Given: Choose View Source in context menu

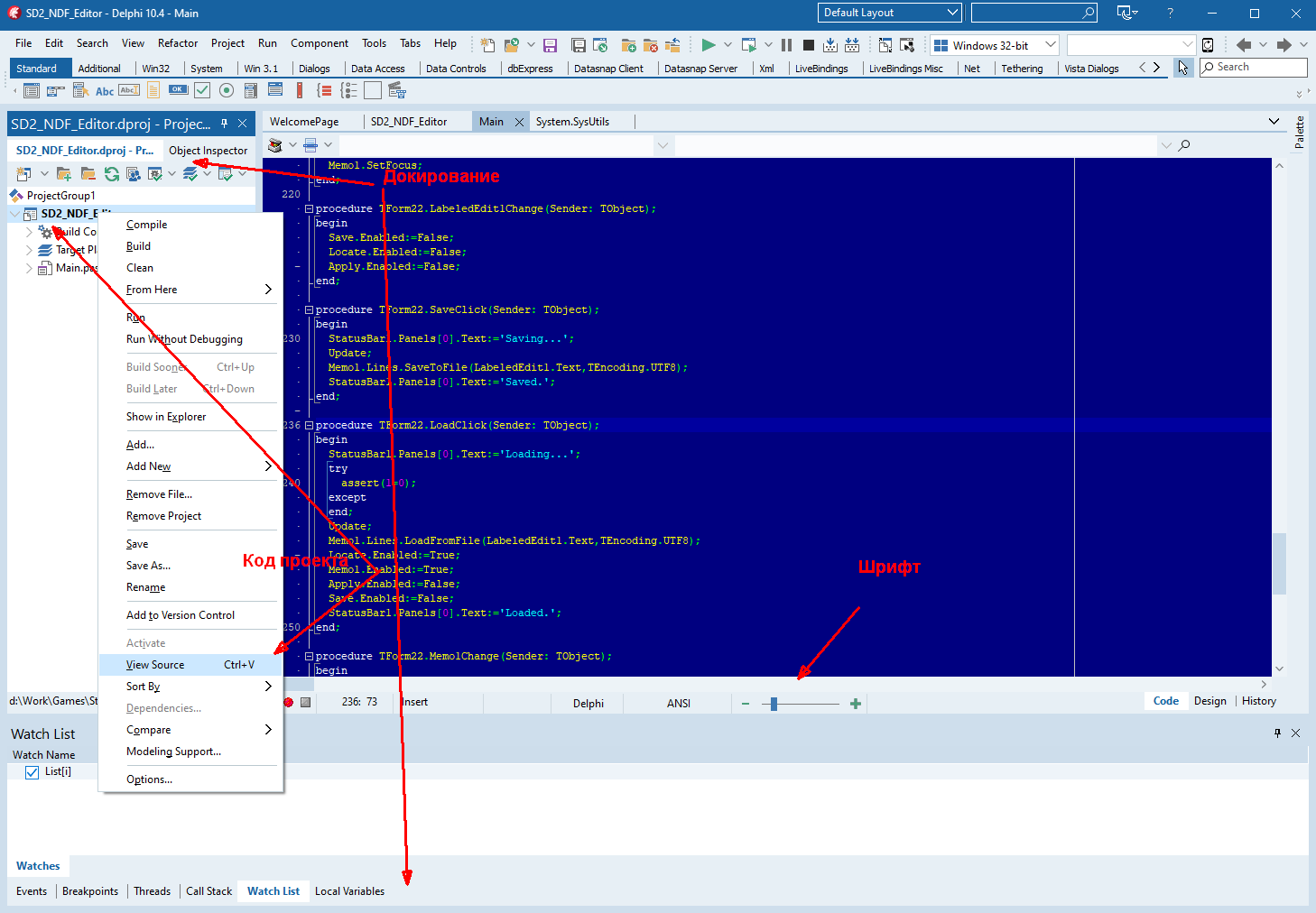Looking at the screenshot, I should (190, 665).
